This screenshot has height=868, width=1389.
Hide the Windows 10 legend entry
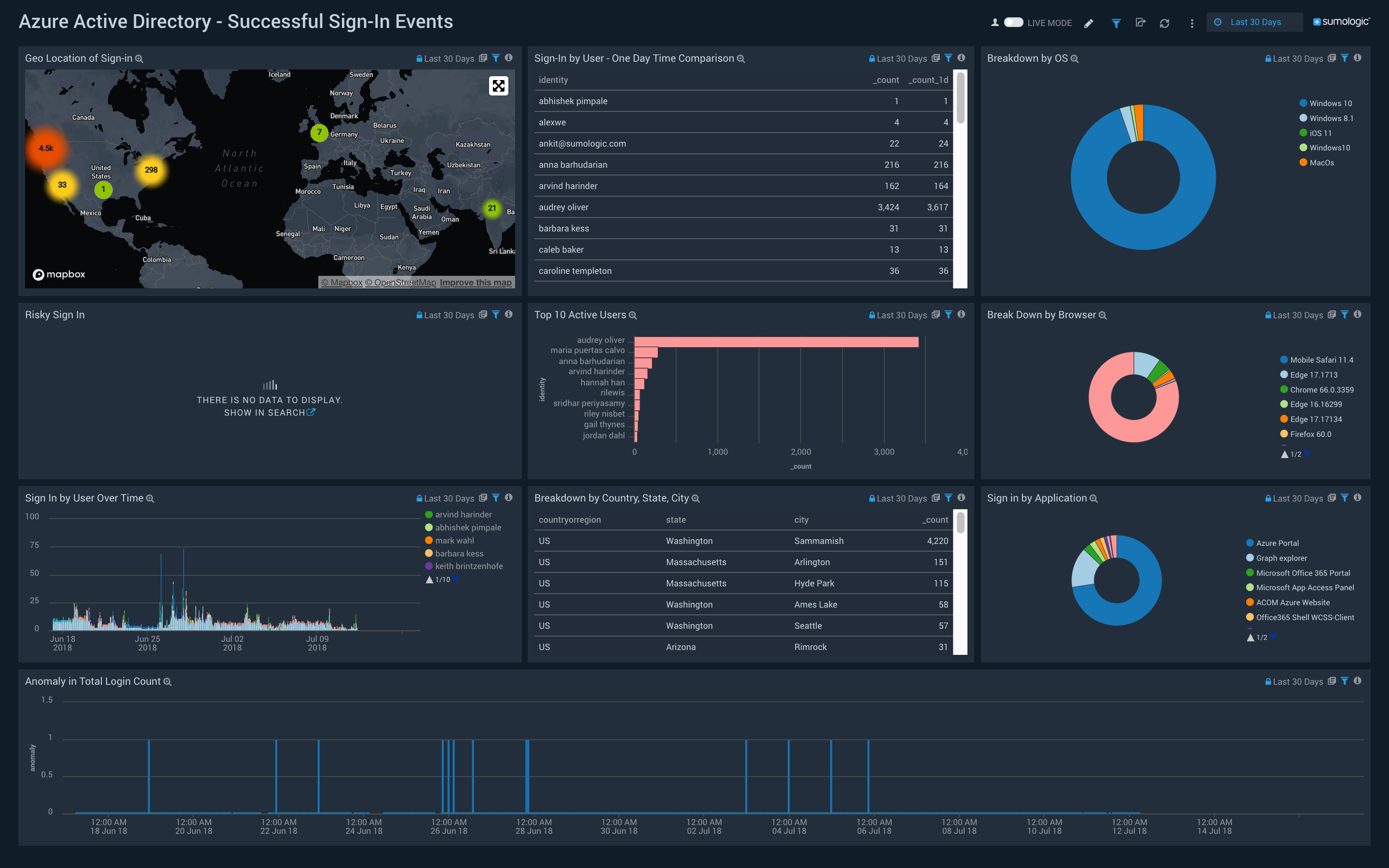point(1326,103)
